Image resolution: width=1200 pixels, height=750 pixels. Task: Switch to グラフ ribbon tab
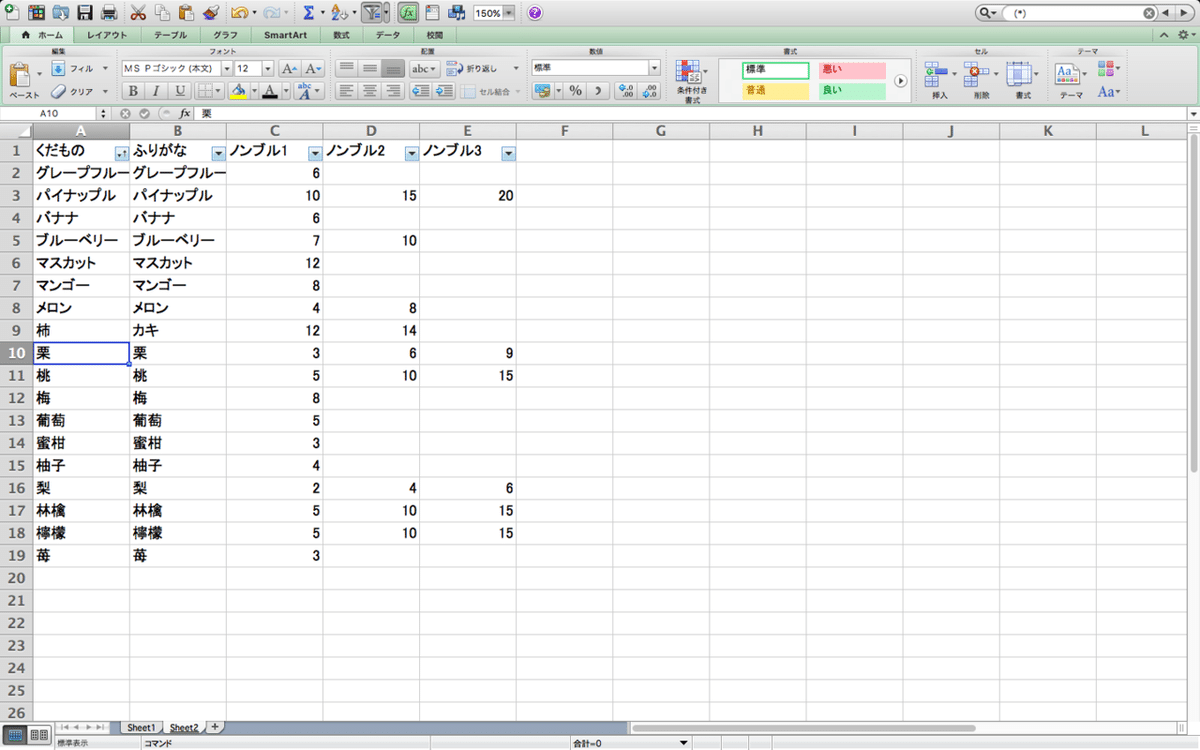coord(225,35)
